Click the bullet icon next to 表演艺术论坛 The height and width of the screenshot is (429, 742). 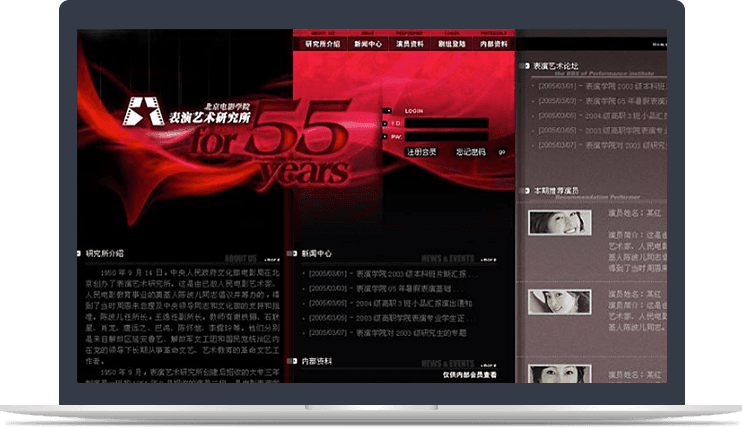point(526,65)
